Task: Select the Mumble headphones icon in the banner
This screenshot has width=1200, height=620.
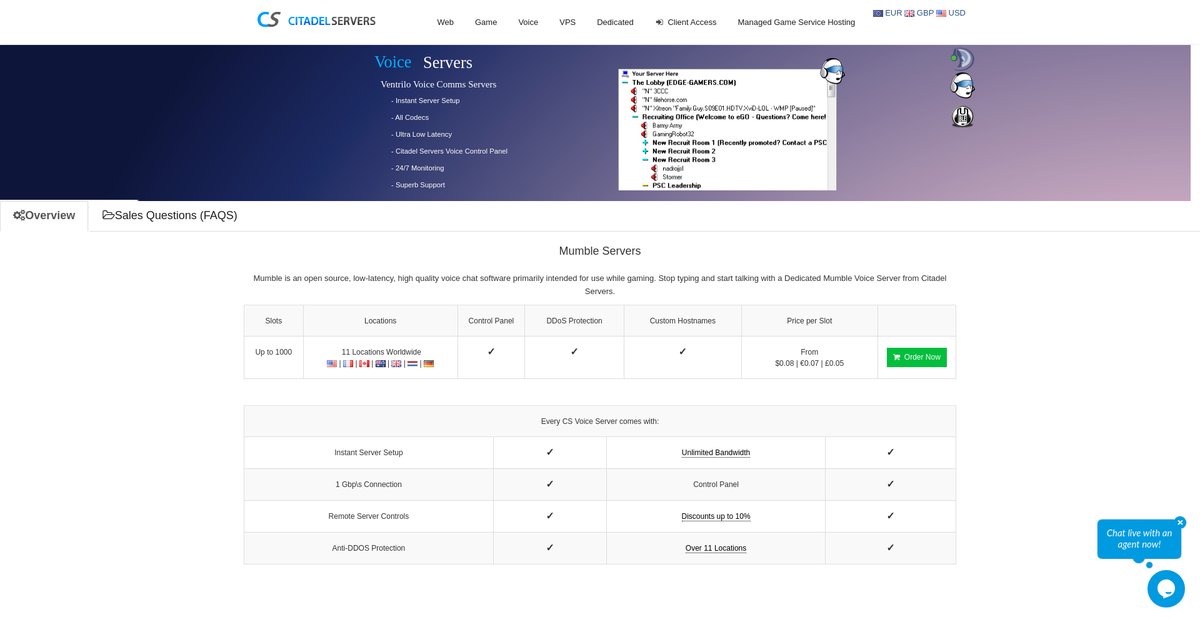Action: [962, 116]
